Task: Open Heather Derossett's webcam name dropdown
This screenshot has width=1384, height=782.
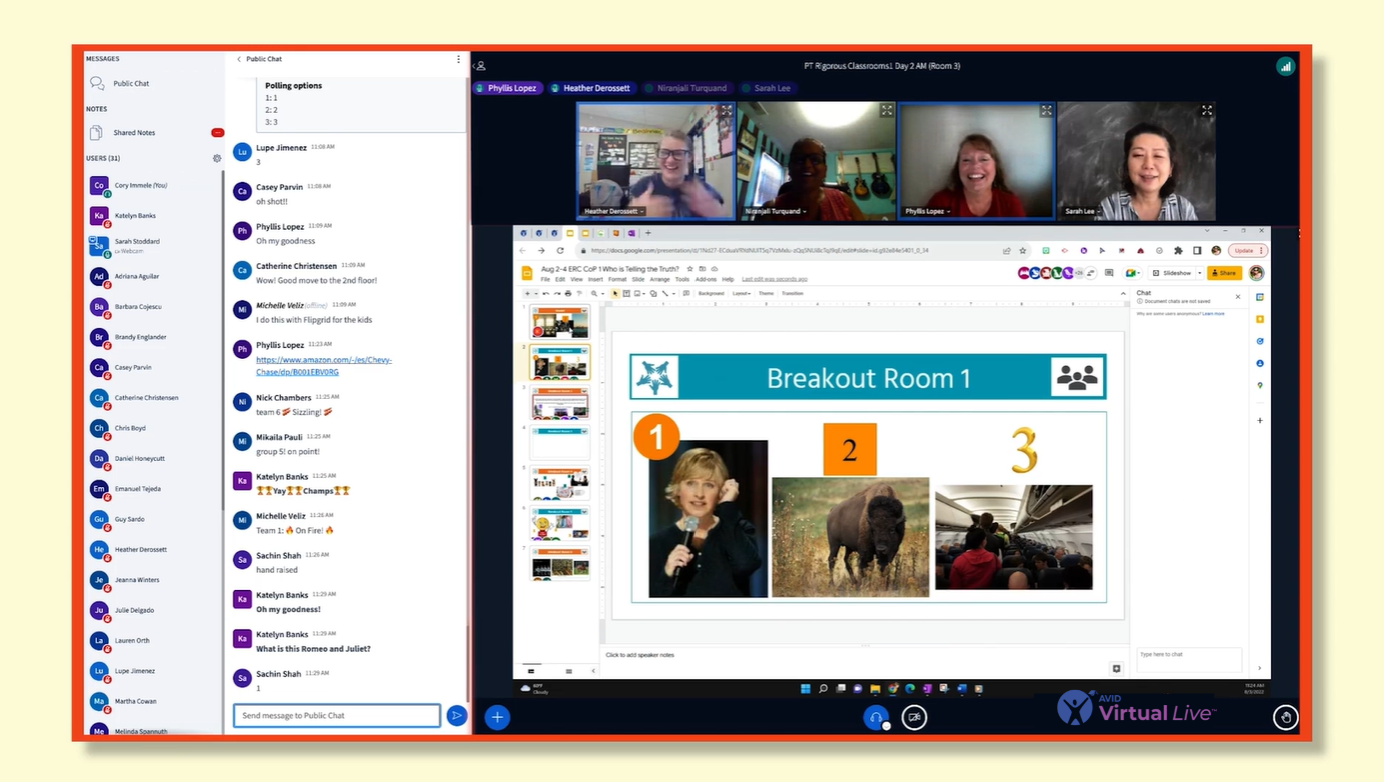Action: pyautogui.click(x=614, y=211)
